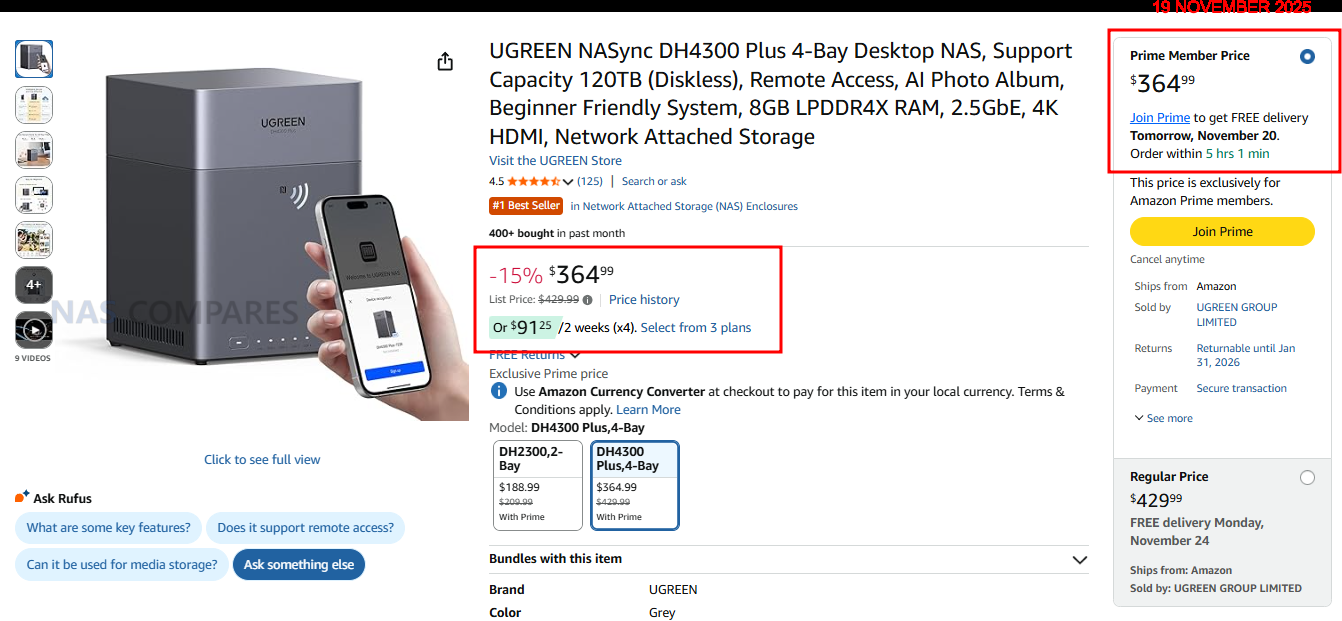The height and width of the screenshot is (621, 1342).
Task: Open the rating breakdown dropdown arrow
Action: tap(568, 182)
